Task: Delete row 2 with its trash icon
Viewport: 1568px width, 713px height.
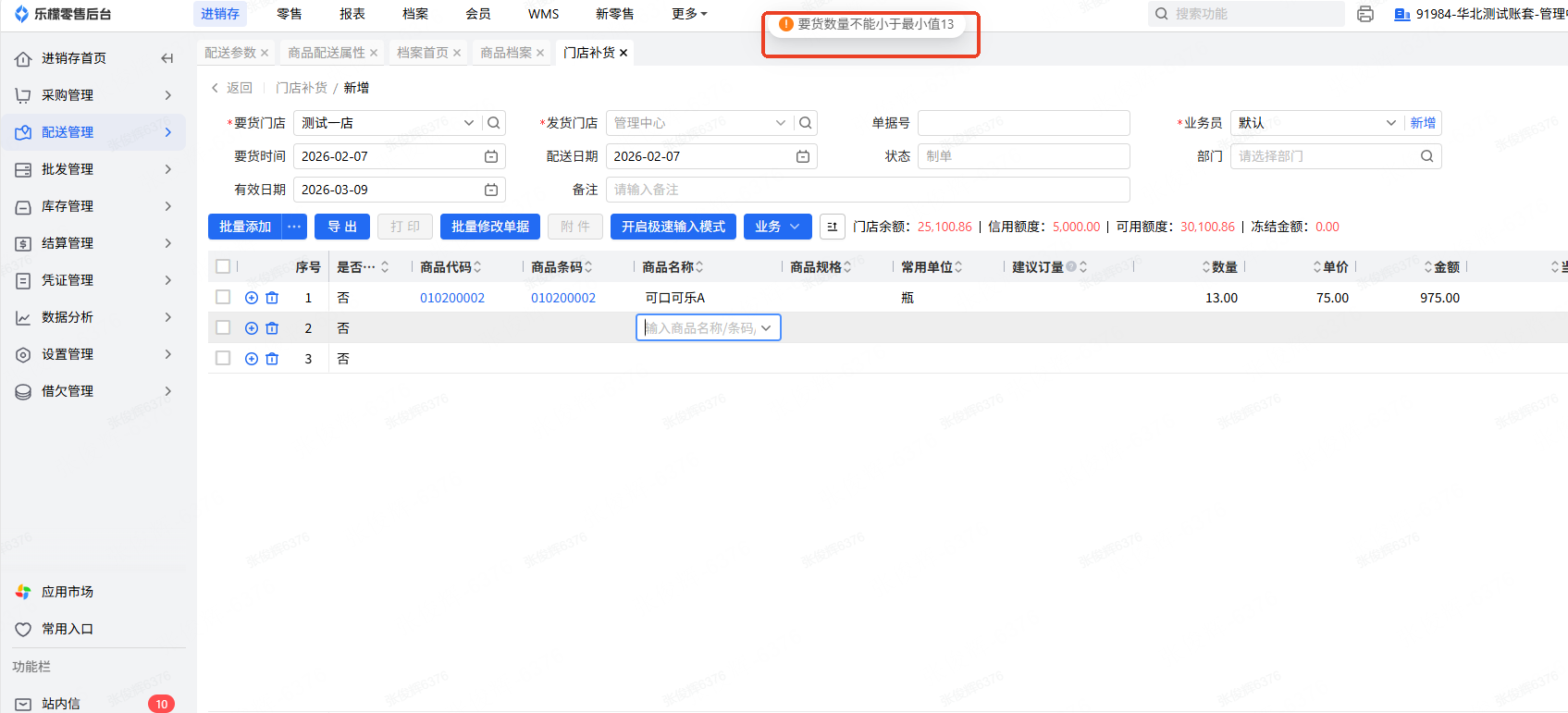Action: (272, 328)
